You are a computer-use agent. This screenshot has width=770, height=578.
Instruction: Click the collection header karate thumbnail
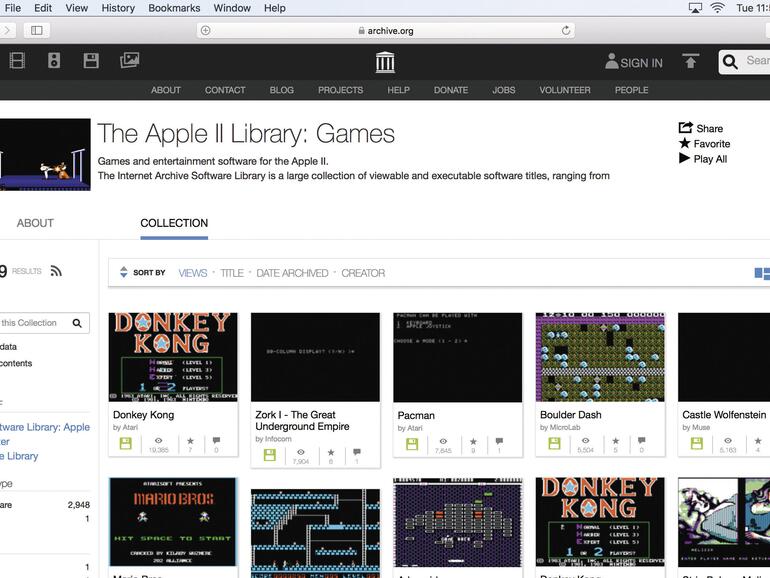[45, 154]
